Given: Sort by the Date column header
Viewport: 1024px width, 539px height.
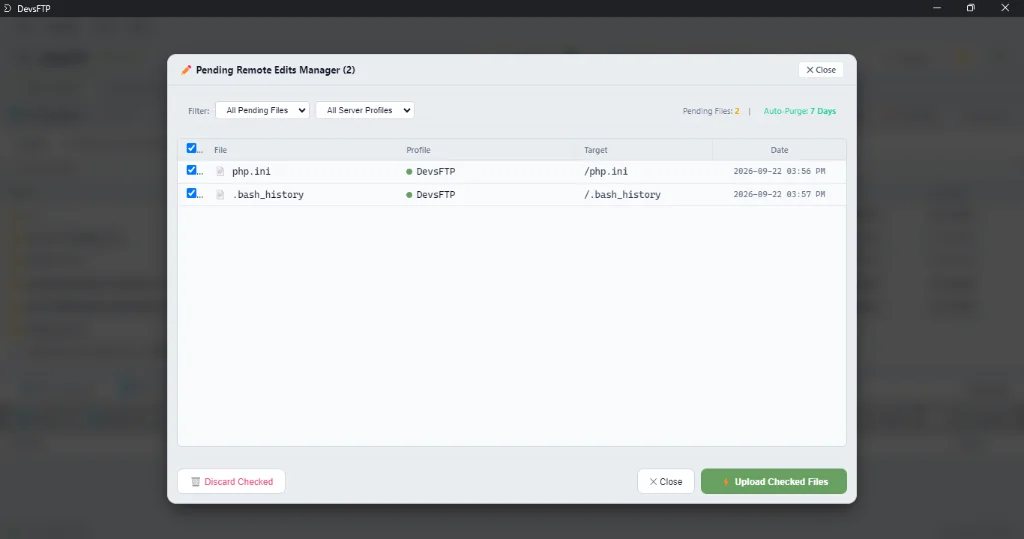Looking at the screenshot, I should [779, 150].
